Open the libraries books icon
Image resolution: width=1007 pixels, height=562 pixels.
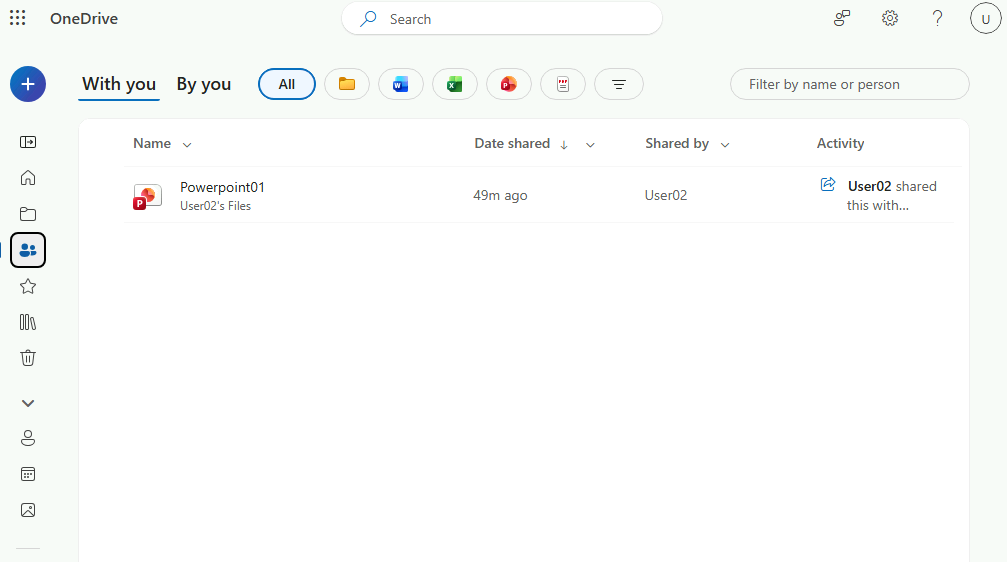(28, 322)
